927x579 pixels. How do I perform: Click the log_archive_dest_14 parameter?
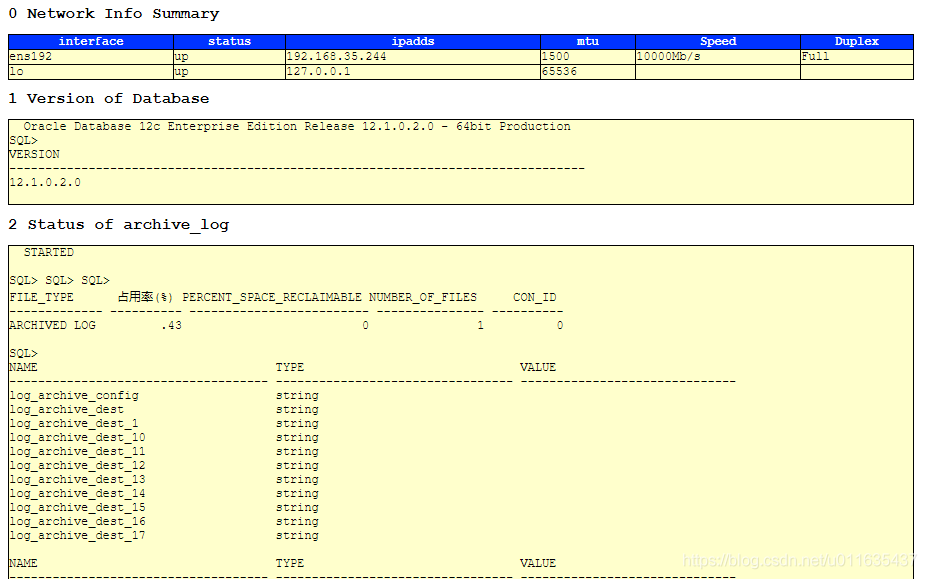[x=77, y=494]
